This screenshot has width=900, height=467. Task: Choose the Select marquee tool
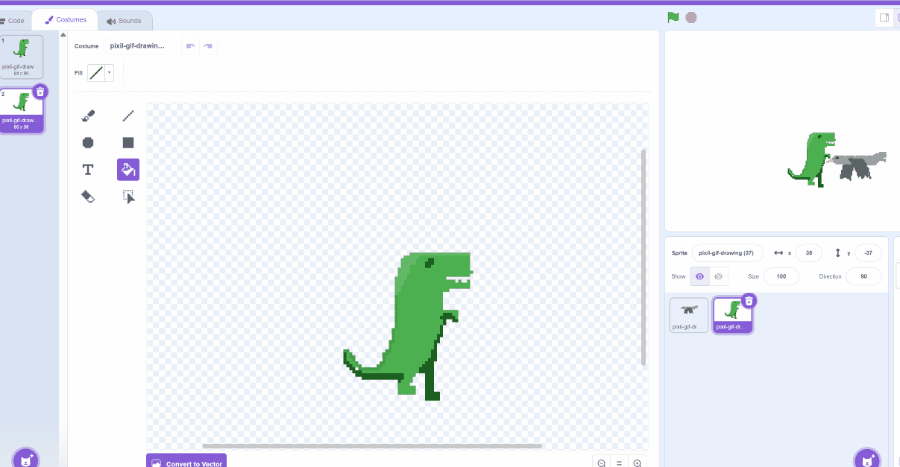[x=128, y=197]
